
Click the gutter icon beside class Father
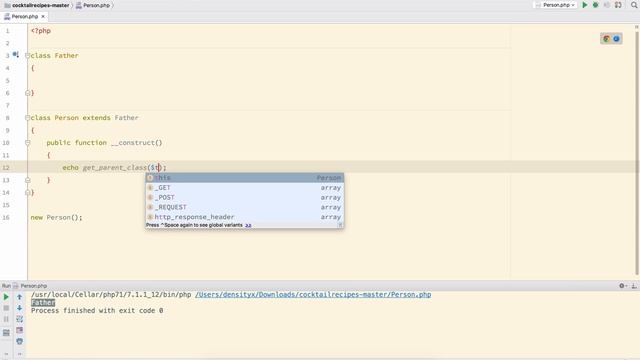pyautogui.click(x=16, y=54)
